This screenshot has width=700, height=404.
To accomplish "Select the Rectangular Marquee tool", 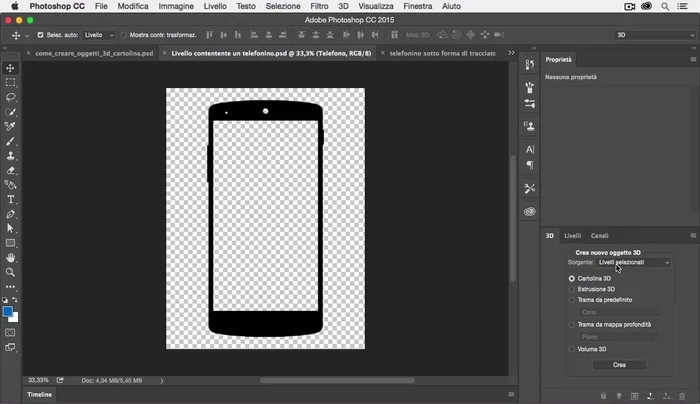I will tap(11, 83).
